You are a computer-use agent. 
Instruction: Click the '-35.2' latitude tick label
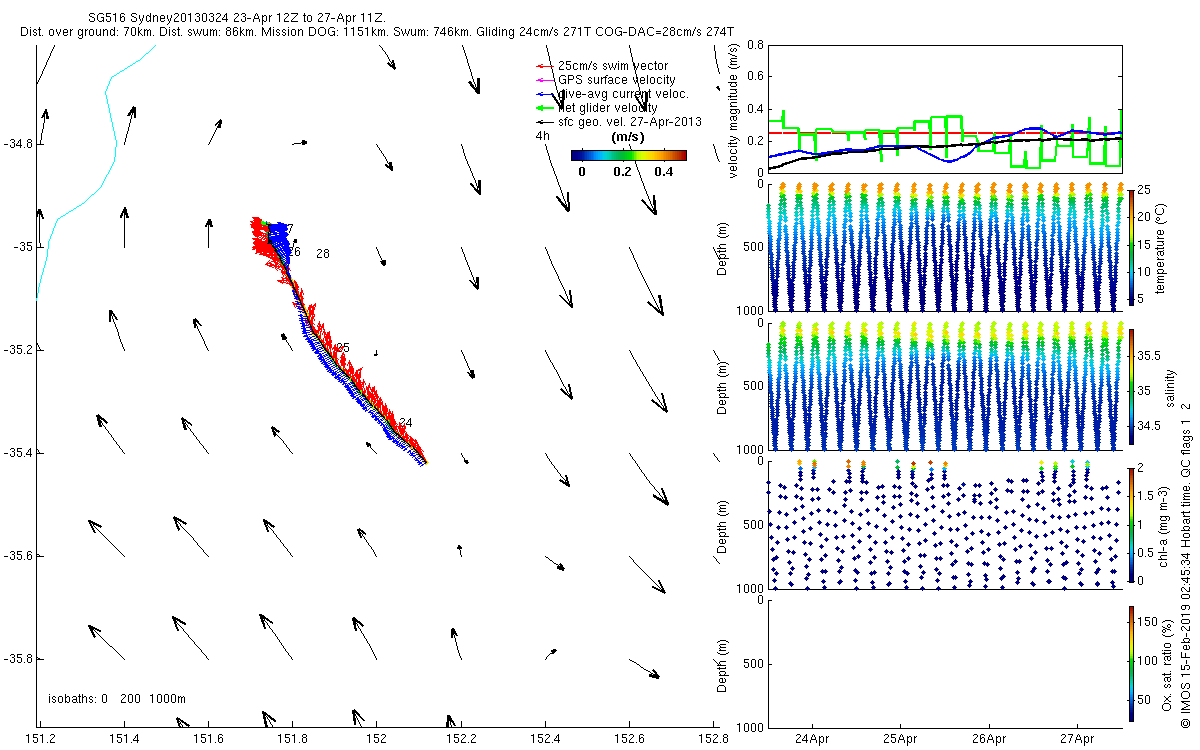tap(18, 350)
